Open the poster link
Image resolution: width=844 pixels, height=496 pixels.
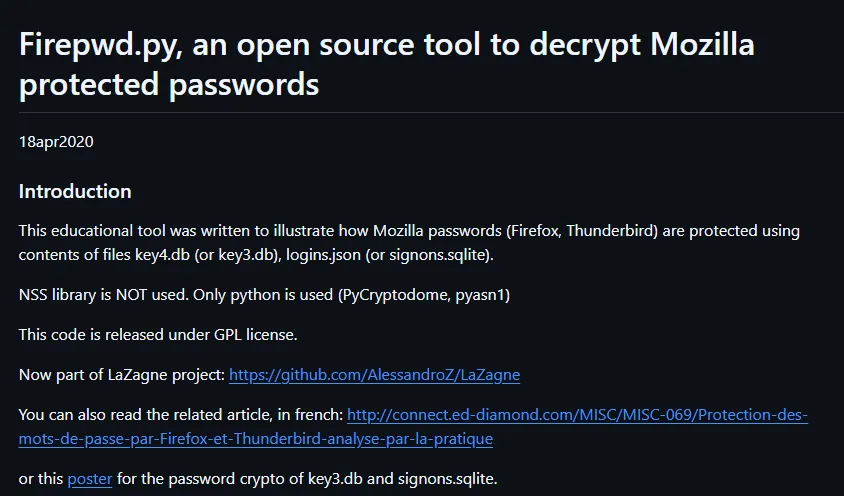pos(90,479)
